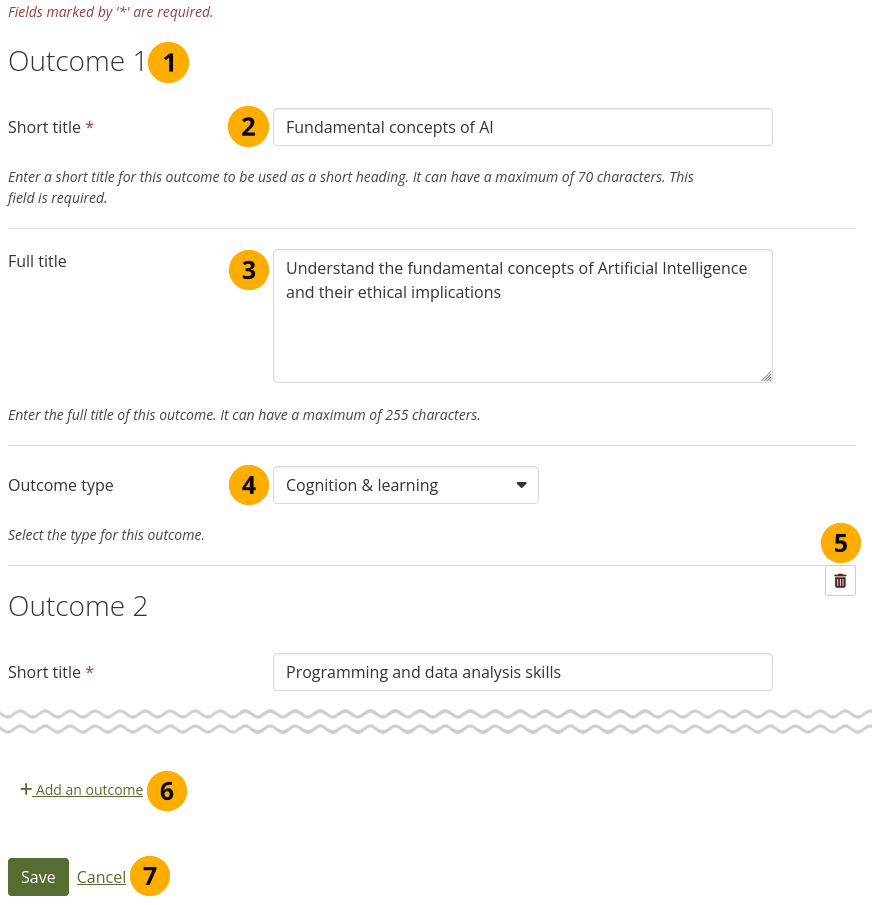This screenshot has height=905, width=872.
Task: Click the number 1 callout badge
Action: click(x=169, y=63)
